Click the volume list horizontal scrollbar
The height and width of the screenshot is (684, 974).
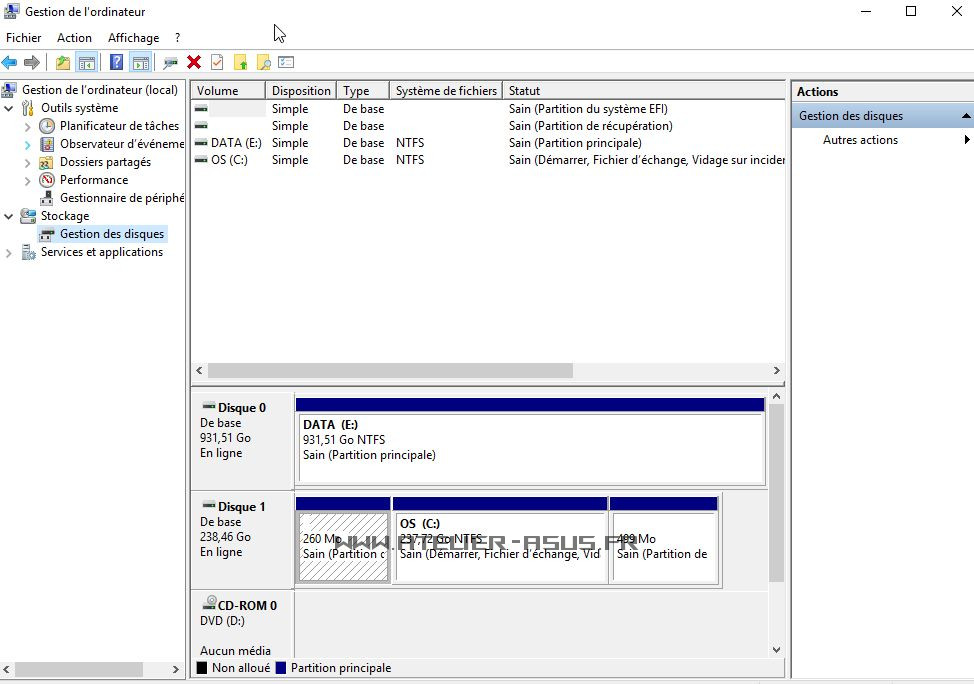[x=390, y=370]
